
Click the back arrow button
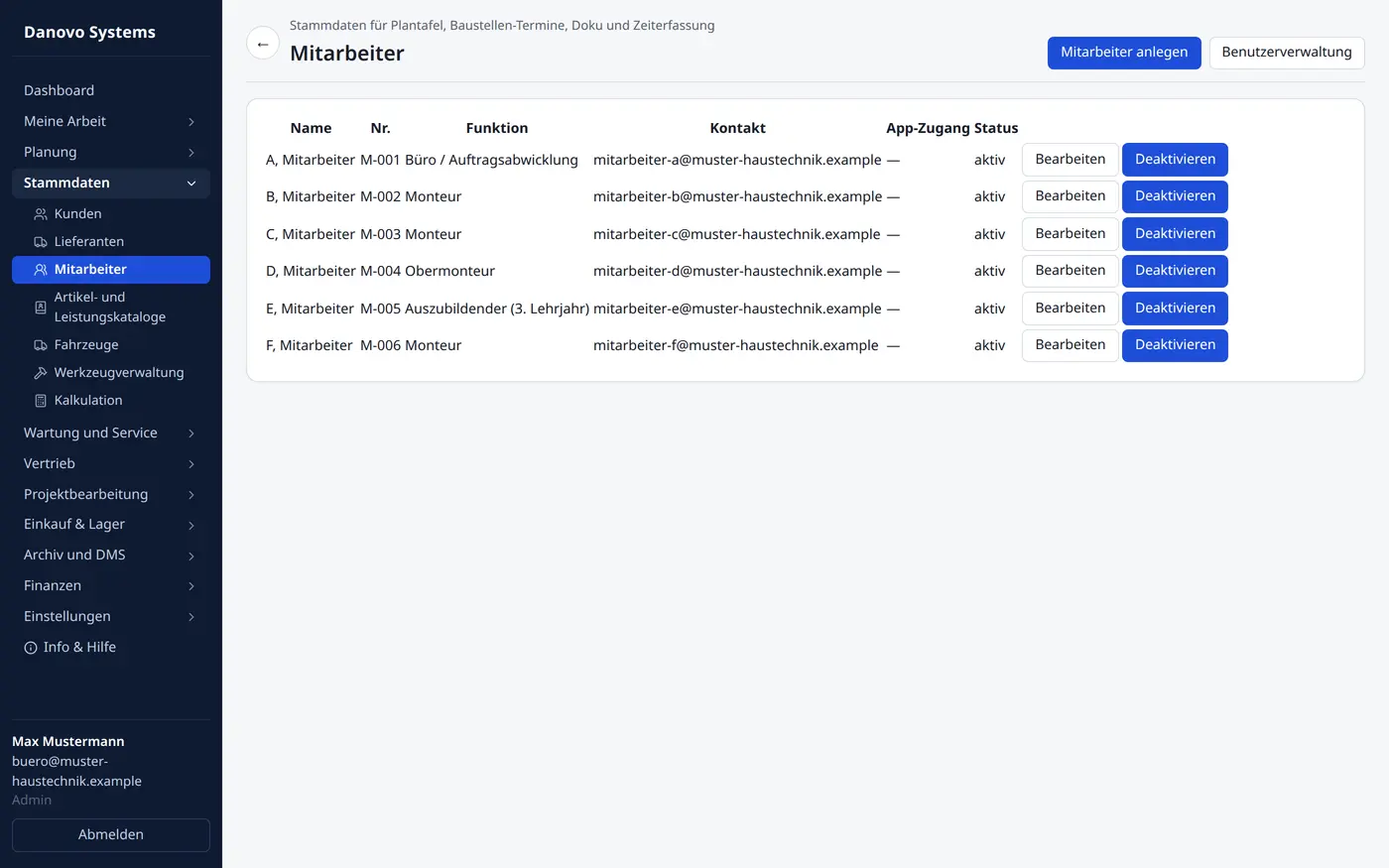tap(263, 44)
